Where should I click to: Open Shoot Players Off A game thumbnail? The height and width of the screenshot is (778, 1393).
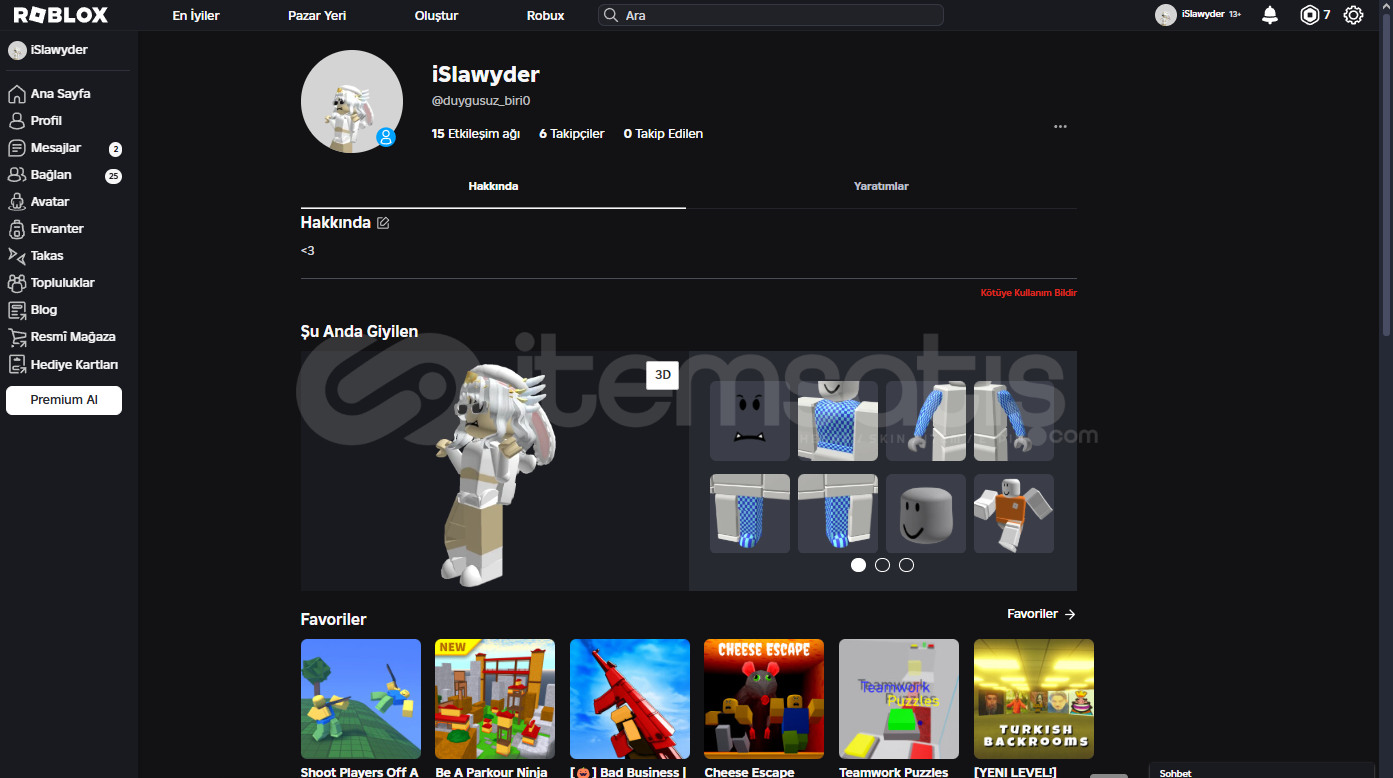(x=361, y=699)
